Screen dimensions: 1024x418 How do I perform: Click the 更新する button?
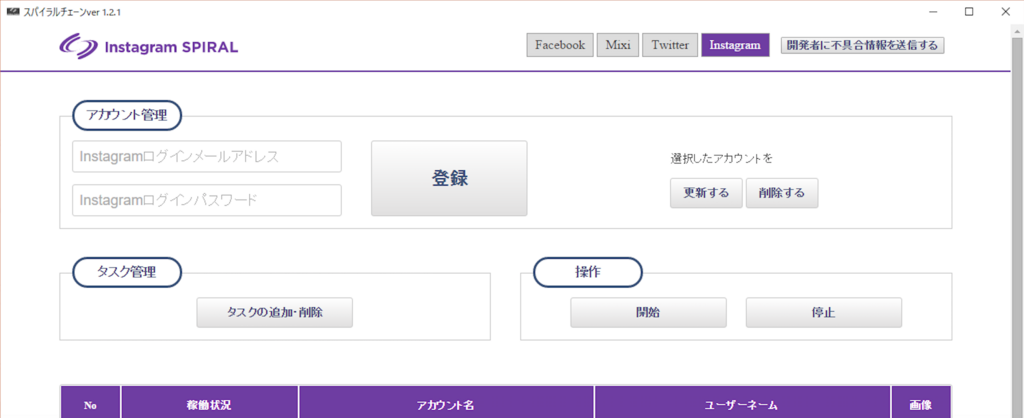(x=706, y=193)
